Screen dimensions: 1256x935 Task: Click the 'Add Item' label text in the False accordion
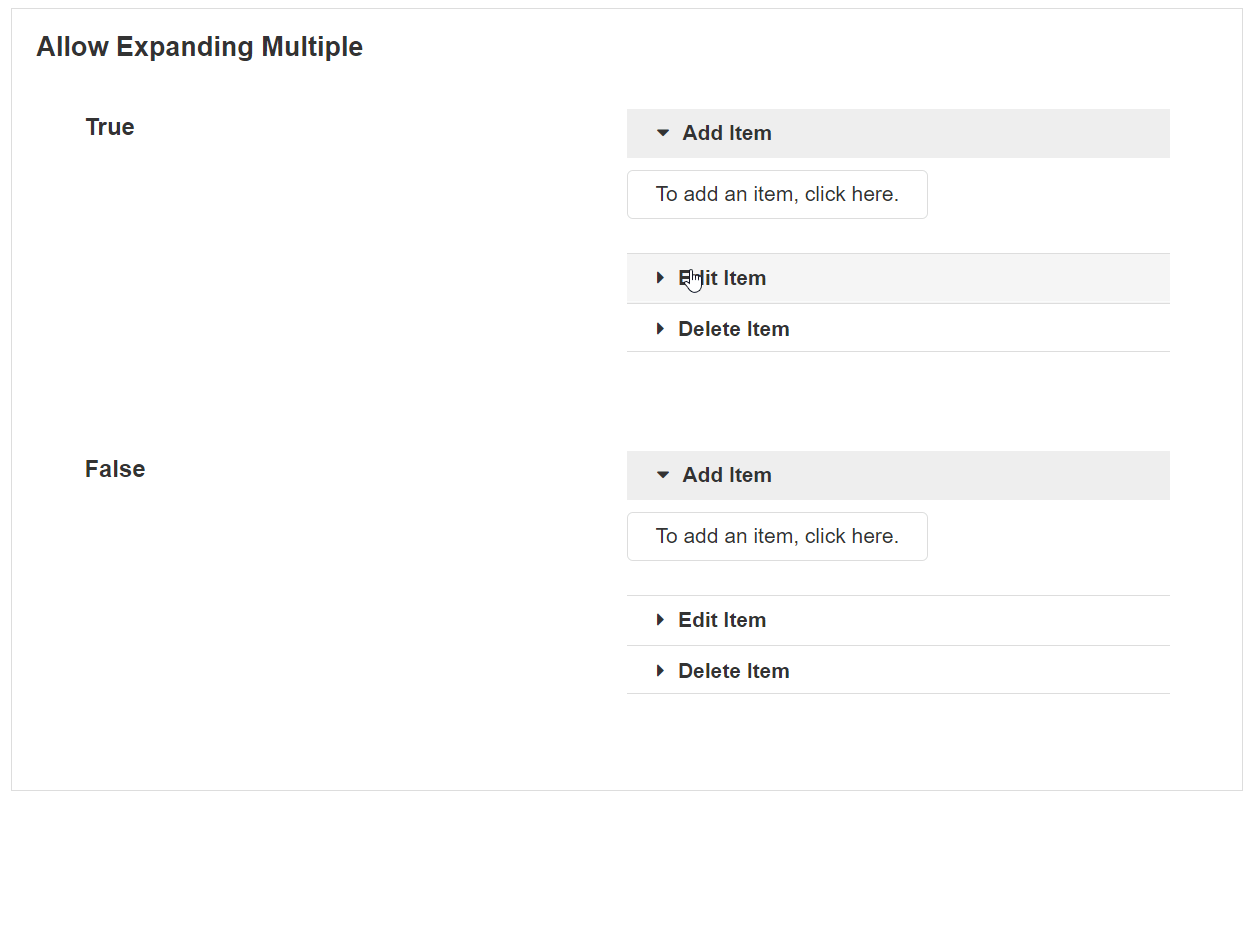727,475
